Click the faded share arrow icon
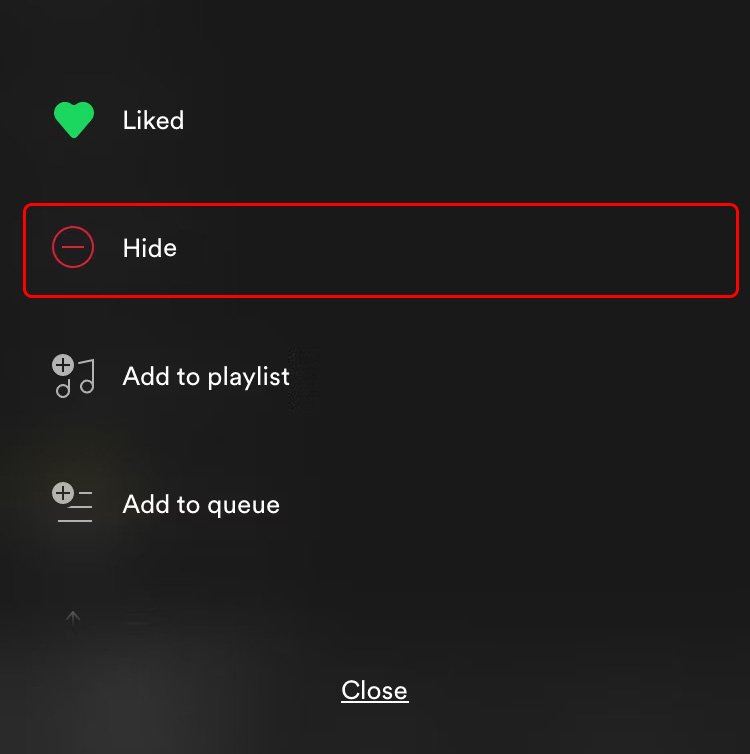Viewport: 750px width, 754px height. [73, 620]
